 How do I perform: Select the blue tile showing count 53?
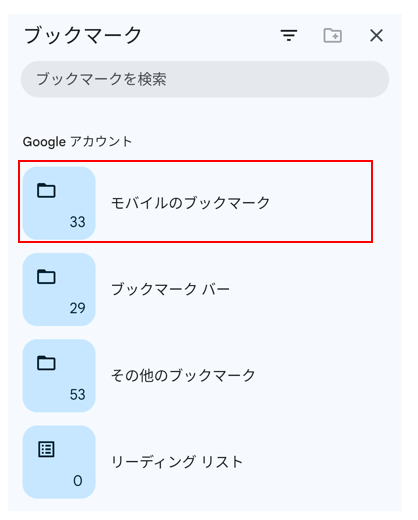tap(59, 376)
